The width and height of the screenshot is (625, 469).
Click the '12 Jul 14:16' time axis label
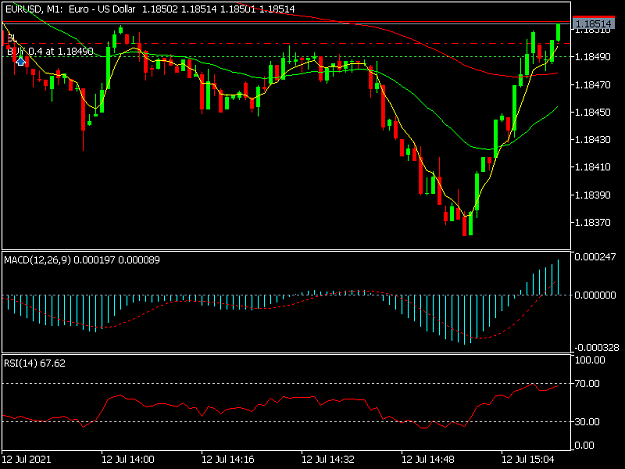tap(228, 459)
